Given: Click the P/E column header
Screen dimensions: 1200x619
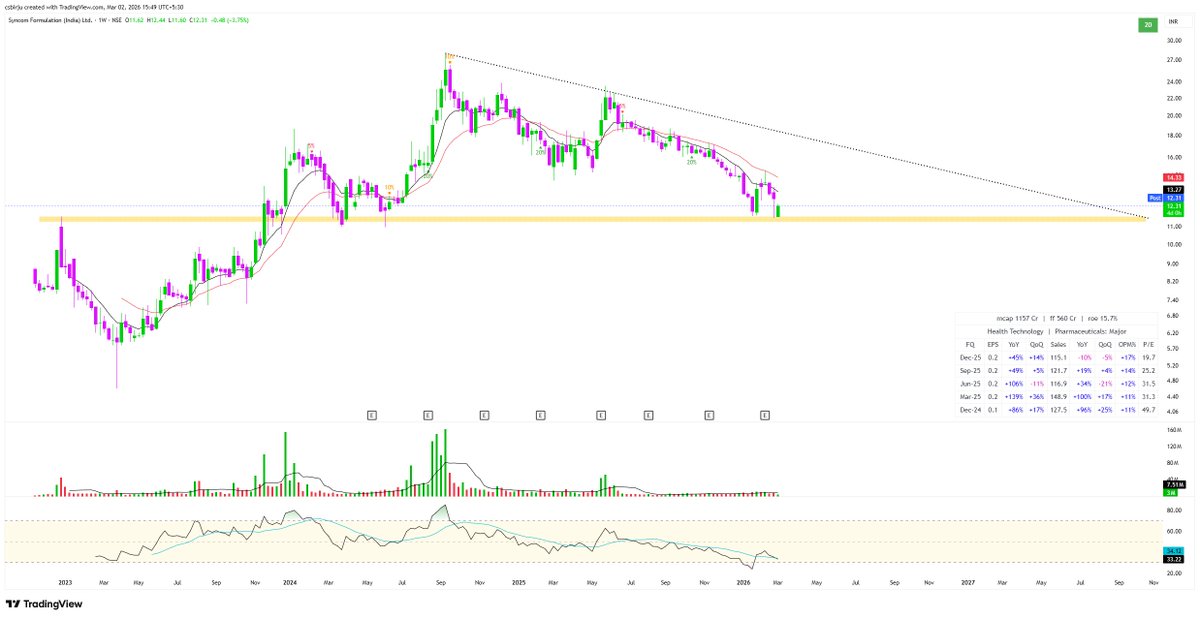Looking at the screenshot, I should [x=1148, y=345].
